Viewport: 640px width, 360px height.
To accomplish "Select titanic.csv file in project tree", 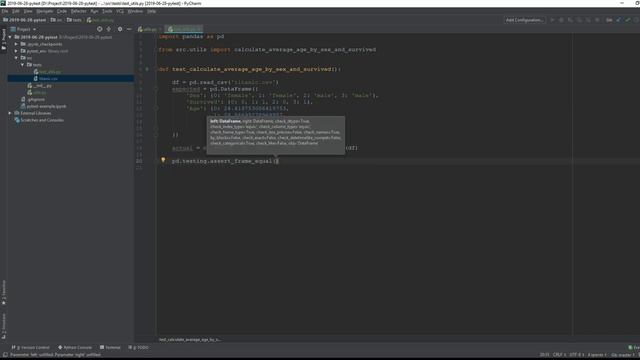I will 48,78.
